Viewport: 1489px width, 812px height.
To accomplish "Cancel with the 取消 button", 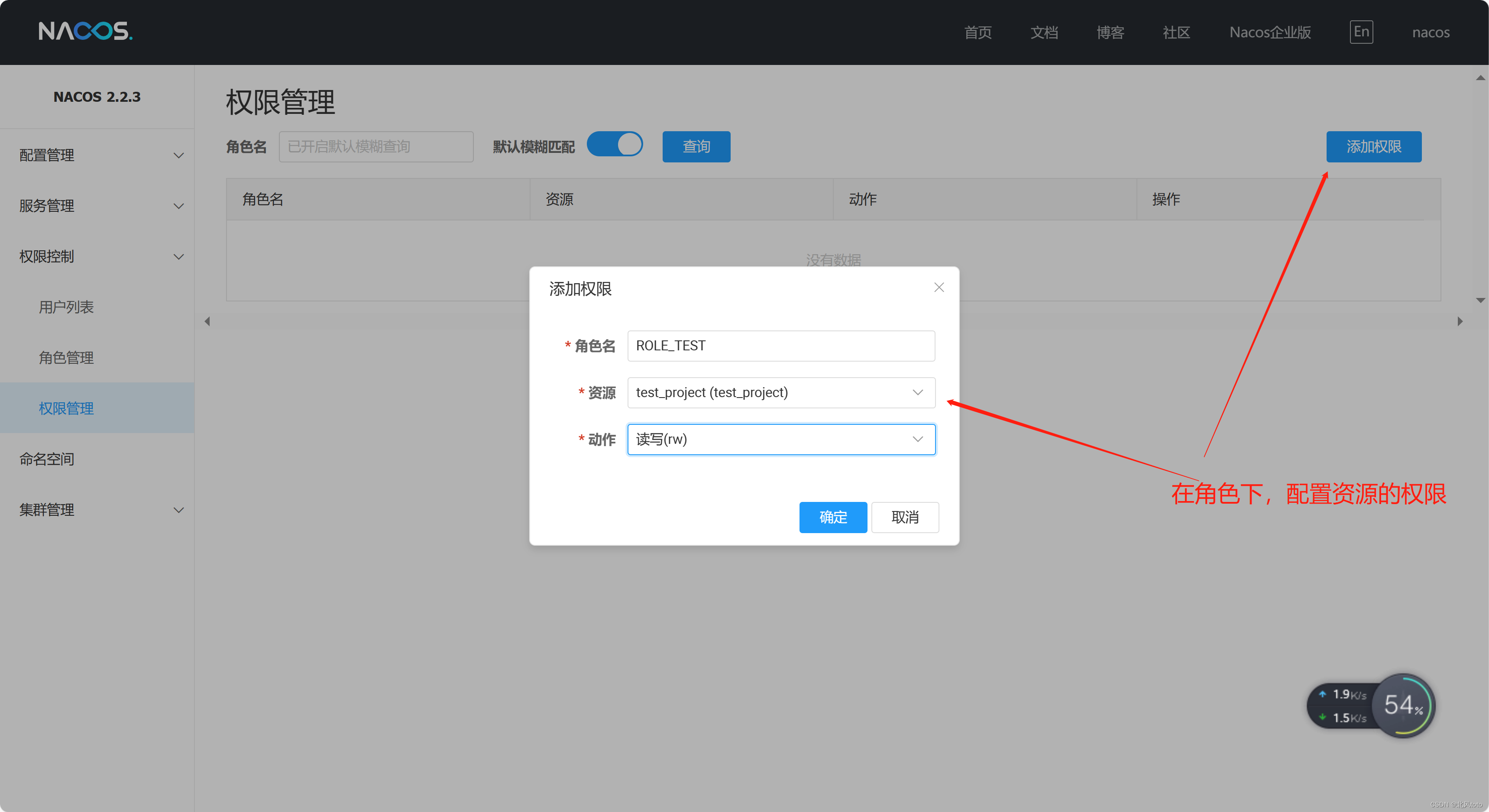I will pyautogui.click(x=905, y=517).
